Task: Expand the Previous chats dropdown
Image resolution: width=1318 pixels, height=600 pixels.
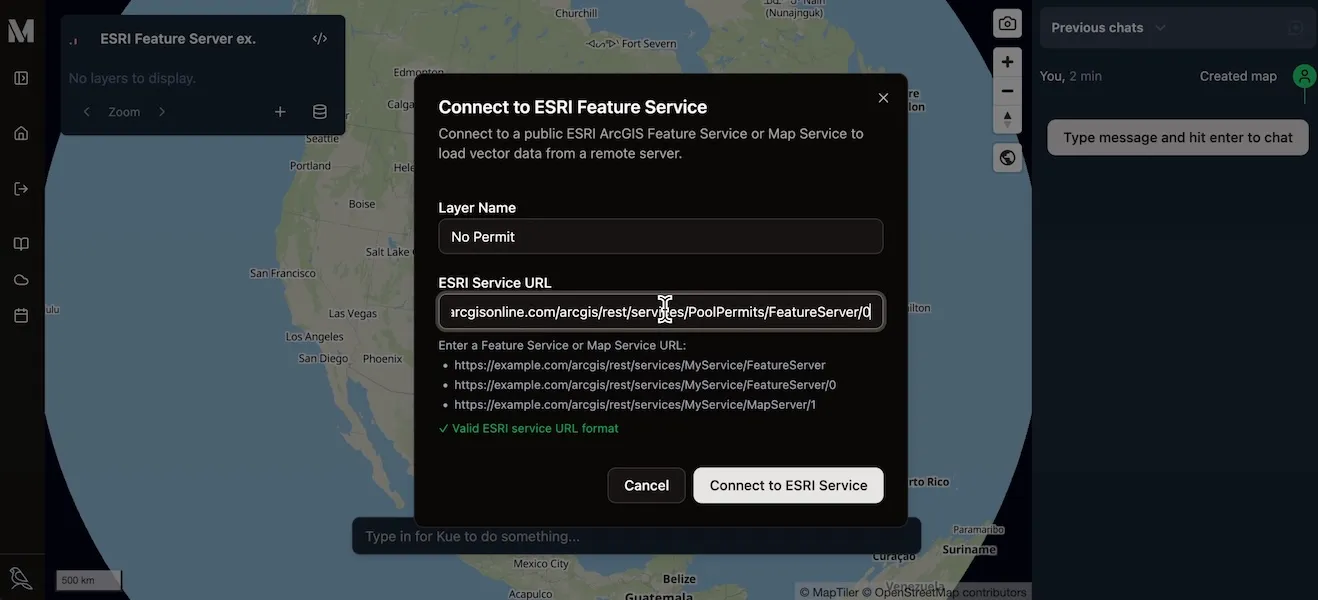Action: [1109, 28]
